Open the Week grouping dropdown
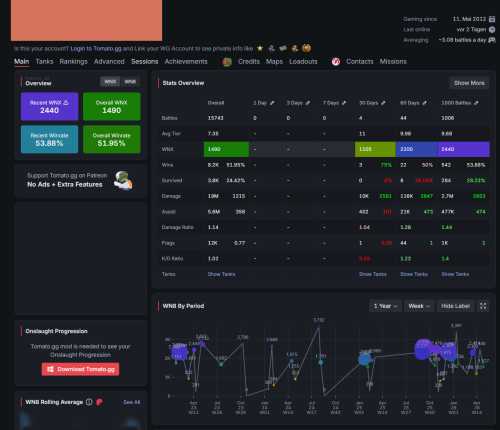The height and width of the screenshot is (430, 500). click(419, 306)
